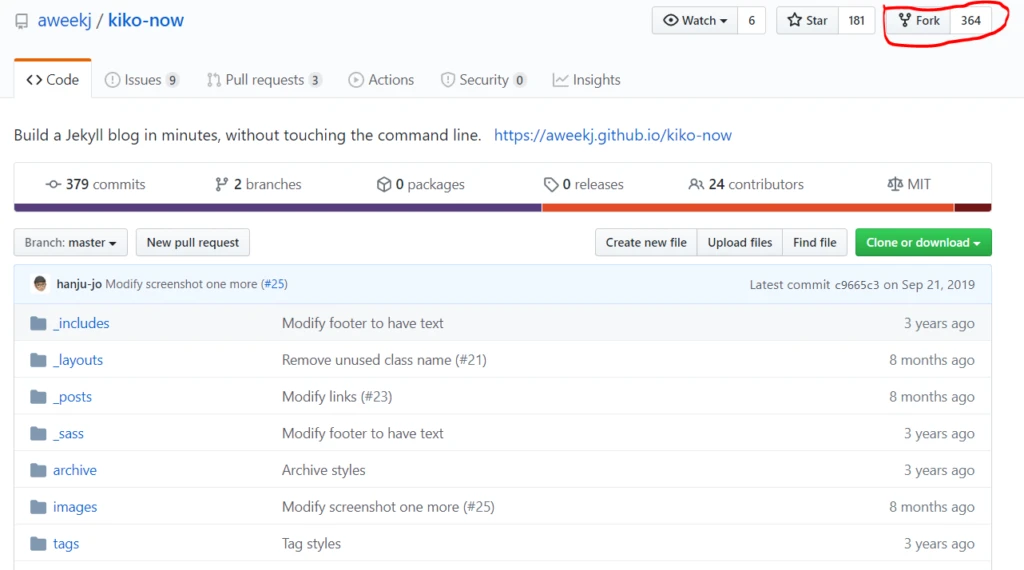
Task: Click the Fork repository button
Action: [x=918, y=21]
